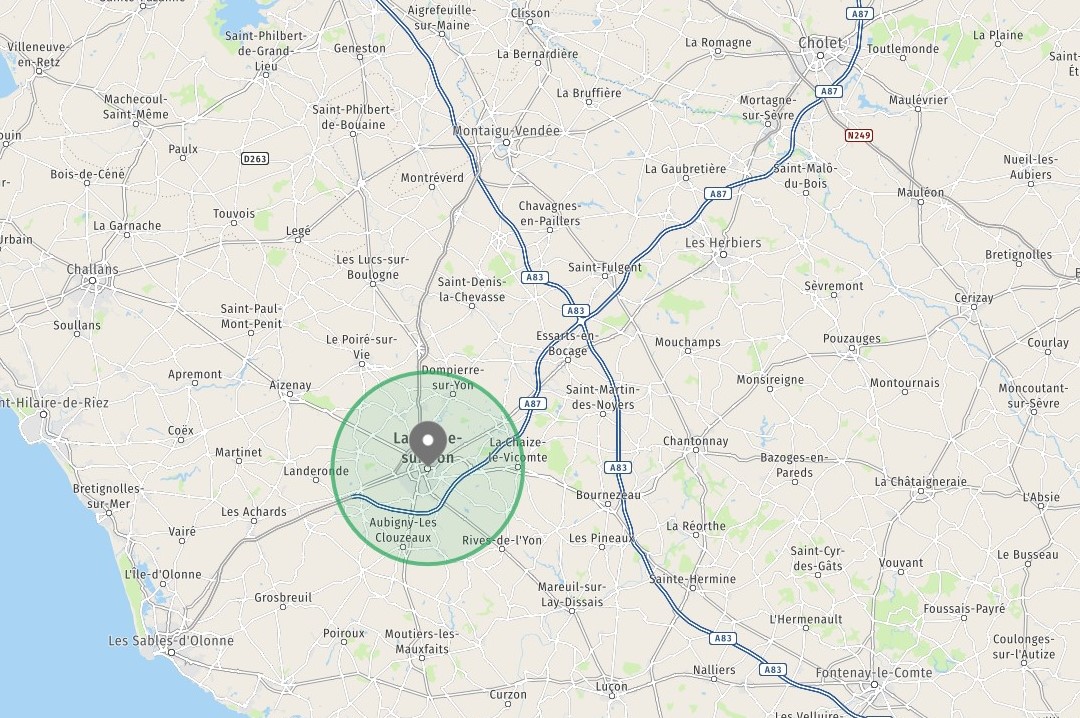Image resolution: width=1080 pixels, height=718 pixels.
Task: Click the gray location pin marker
Action: [x=428, y=443]
